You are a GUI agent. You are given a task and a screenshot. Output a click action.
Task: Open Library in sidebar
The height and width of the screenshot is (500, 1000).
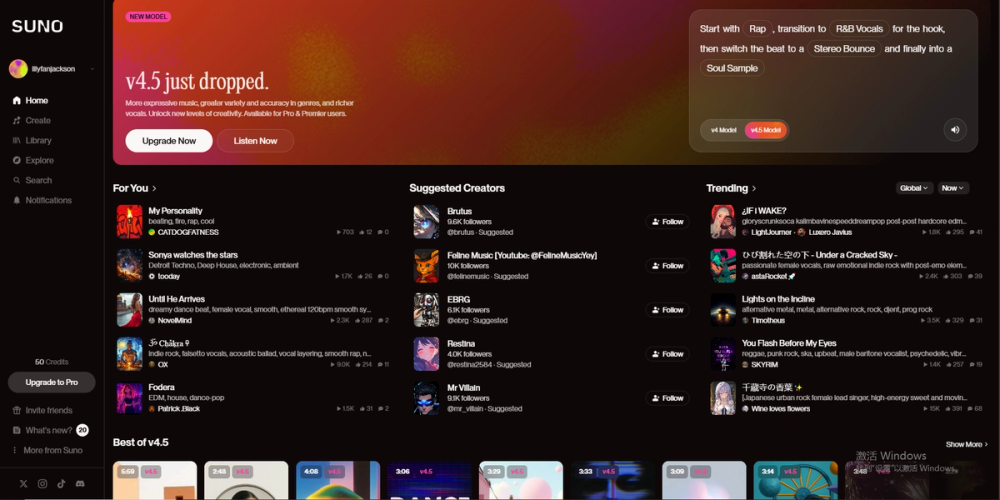tap(32, 140)
